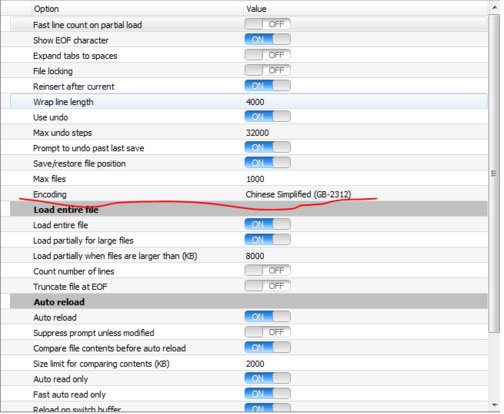
Task: Turn on File locking switch
Action: point(267,70)
